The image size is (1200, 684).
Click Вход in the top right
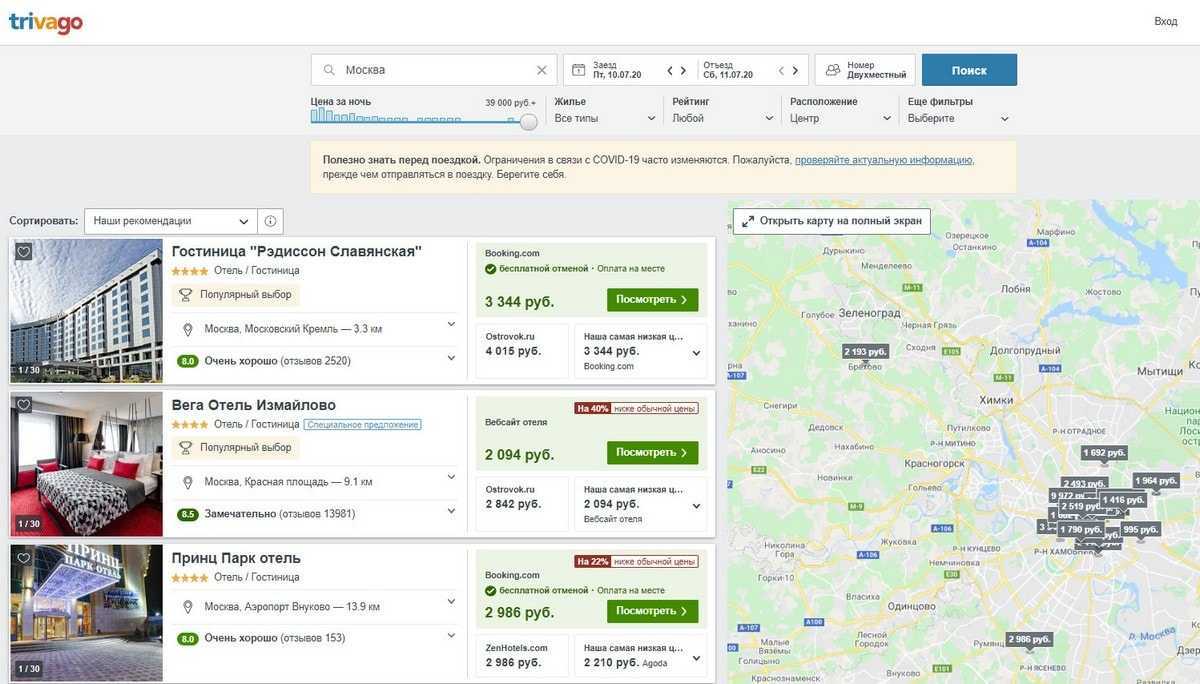tap(1165, 21)
